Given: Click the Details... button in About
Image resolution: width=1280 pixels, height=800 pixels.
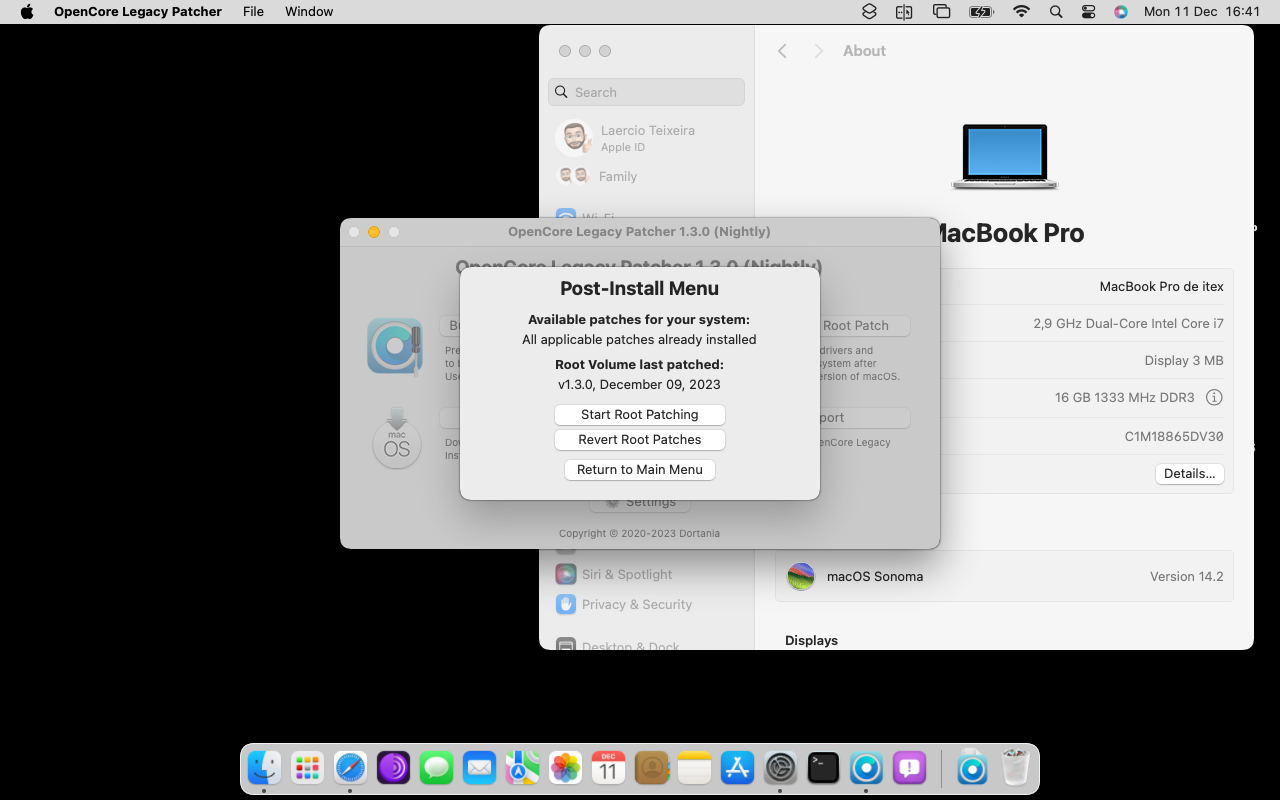Looking at the screenshot, I should point(1190,474).
